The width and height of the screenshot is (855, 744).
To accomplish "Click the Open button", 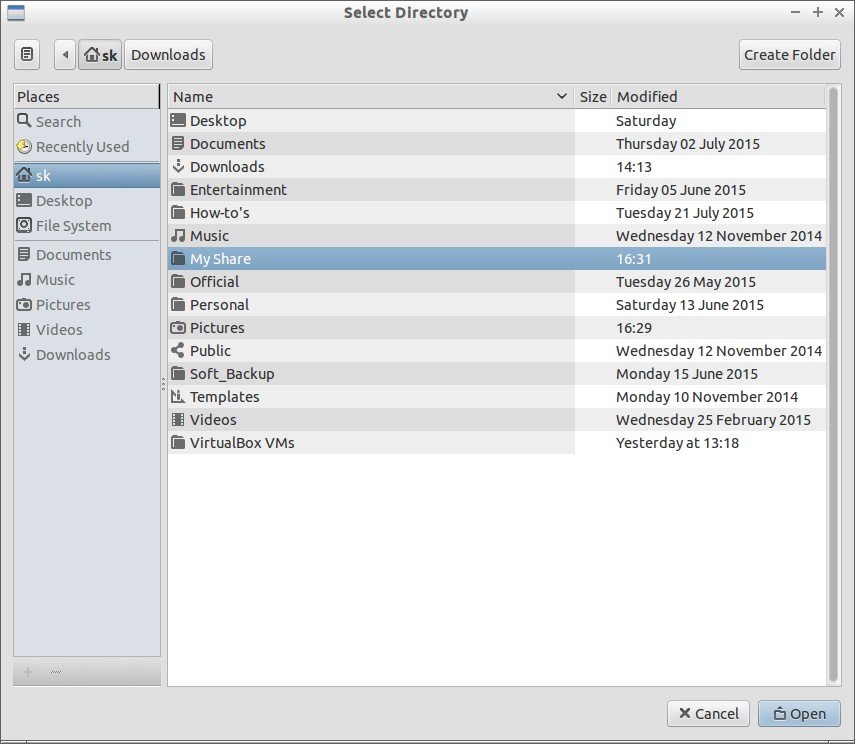I will click(799, 713).
